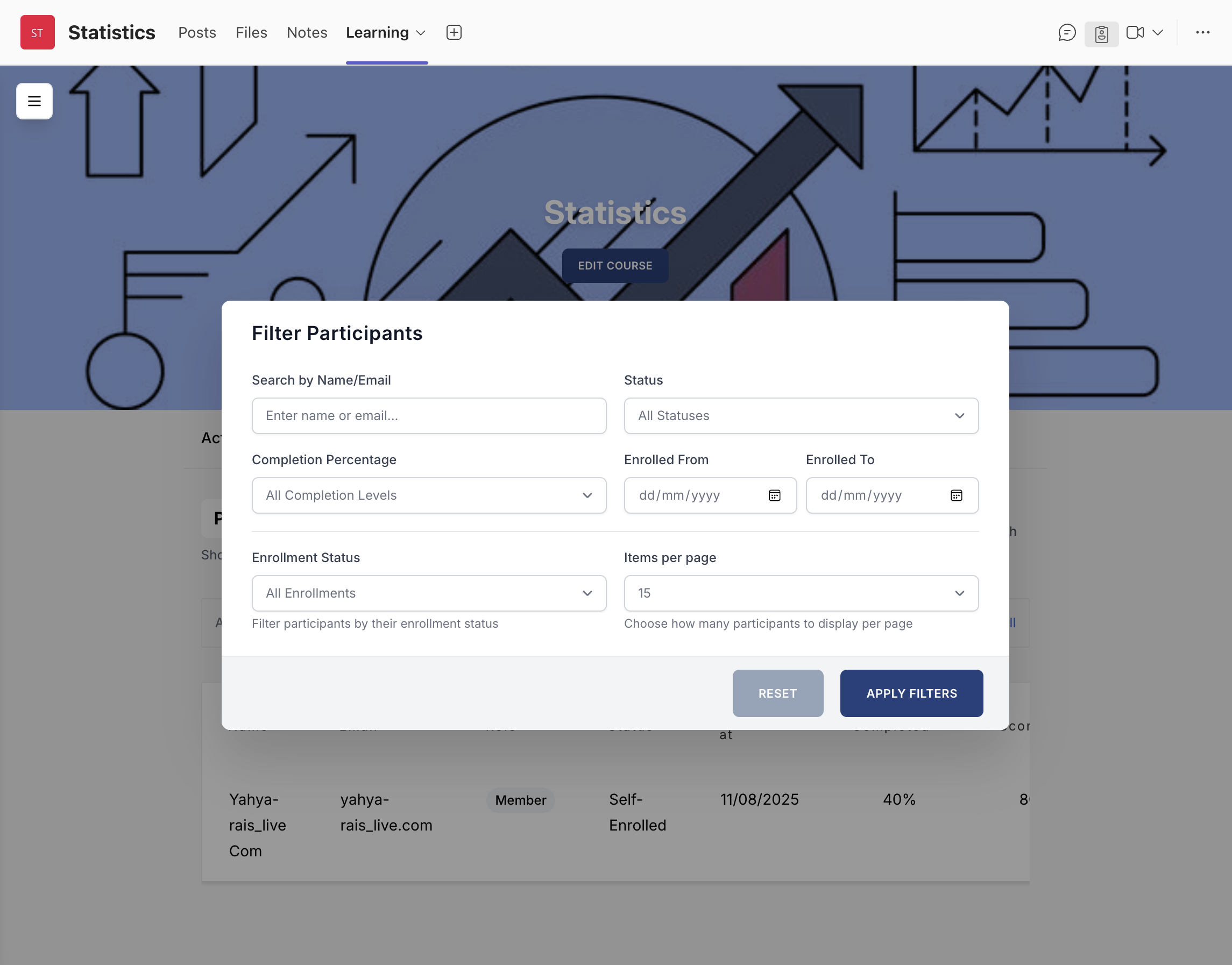
Task: Change the Items per page dropdown
Action: pyautogui.click(x=801, y=593)
